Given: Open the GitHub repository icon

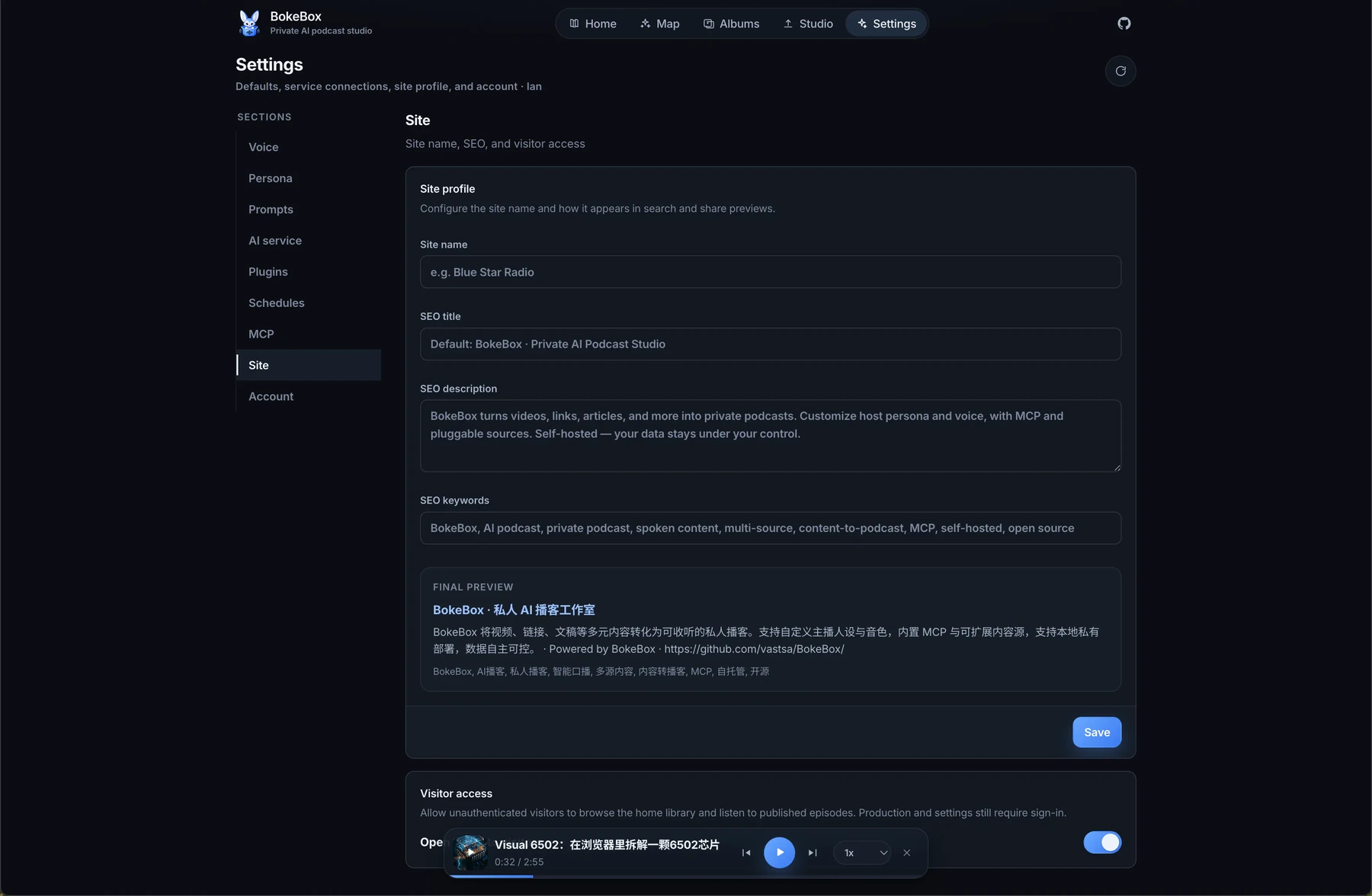Looking at the screenshot, I should coord(1124,24).
